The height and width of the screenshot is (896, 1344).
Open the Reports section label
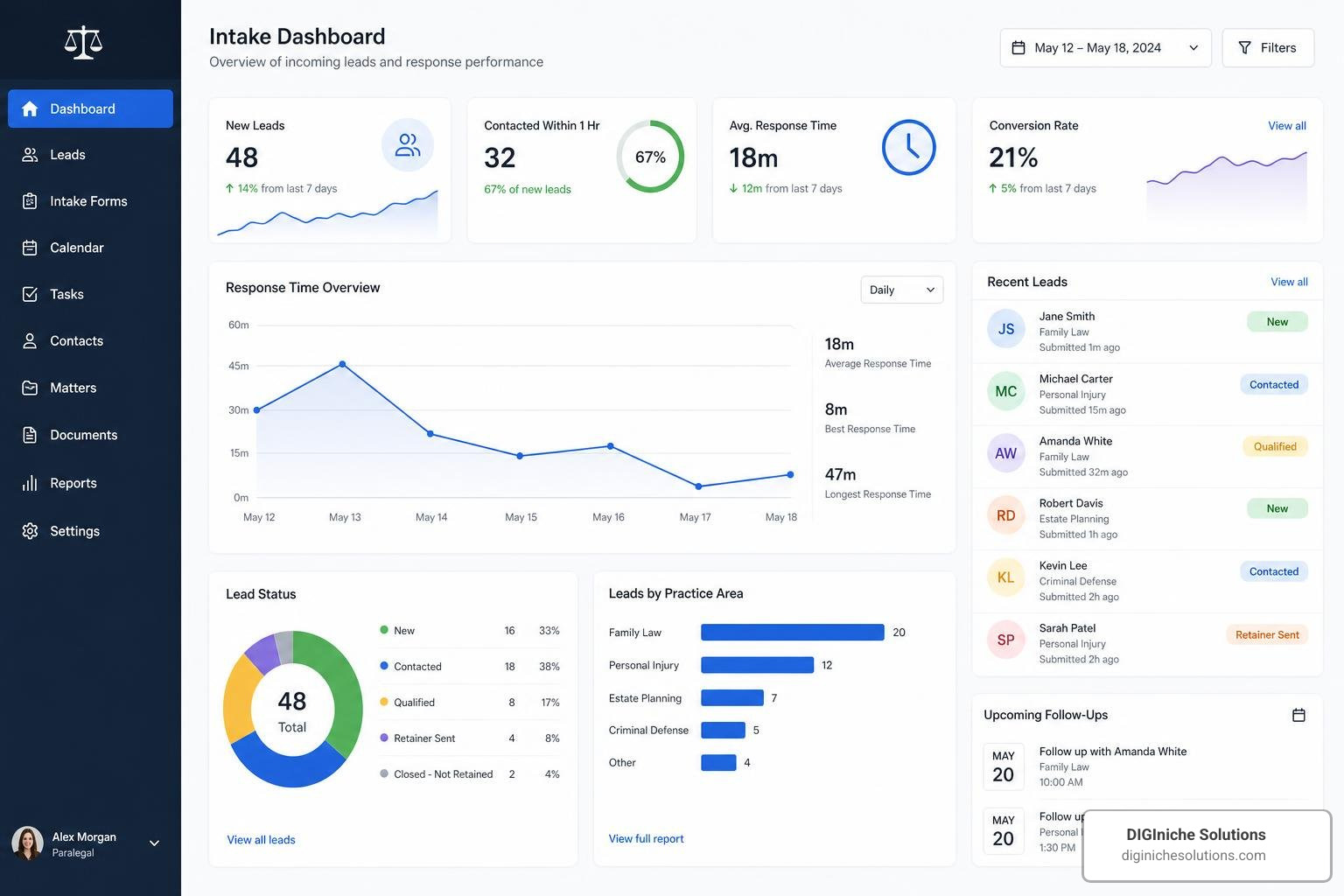click(73, 483)
